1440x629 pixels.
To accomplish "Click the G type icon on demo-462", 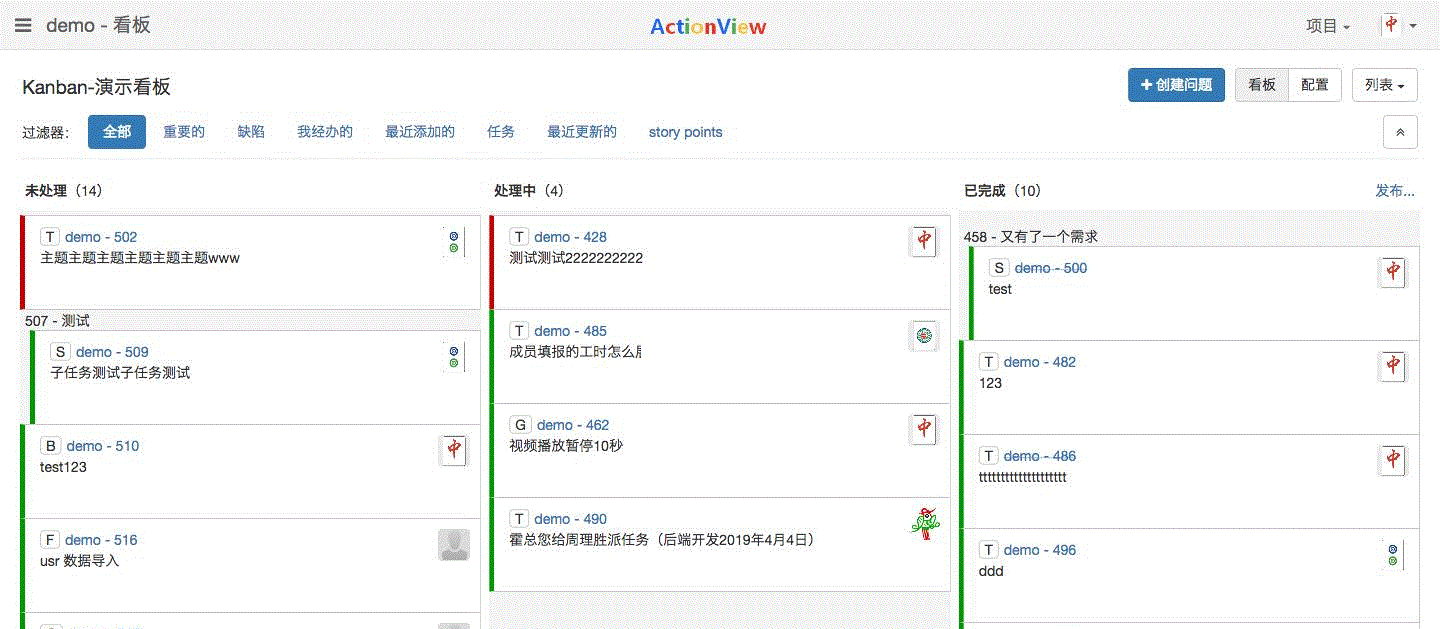I will coord(520,425).
